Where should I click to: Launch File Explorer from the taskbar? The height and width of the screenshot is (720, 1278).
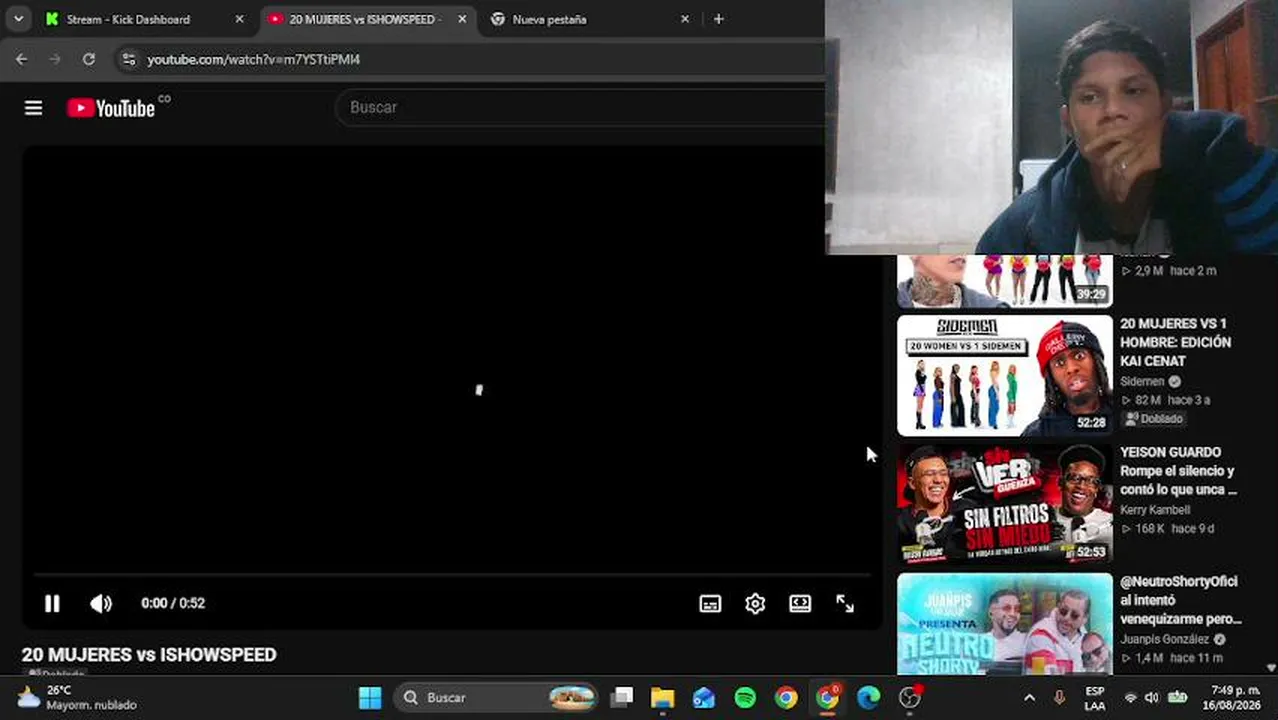[662, 697]
